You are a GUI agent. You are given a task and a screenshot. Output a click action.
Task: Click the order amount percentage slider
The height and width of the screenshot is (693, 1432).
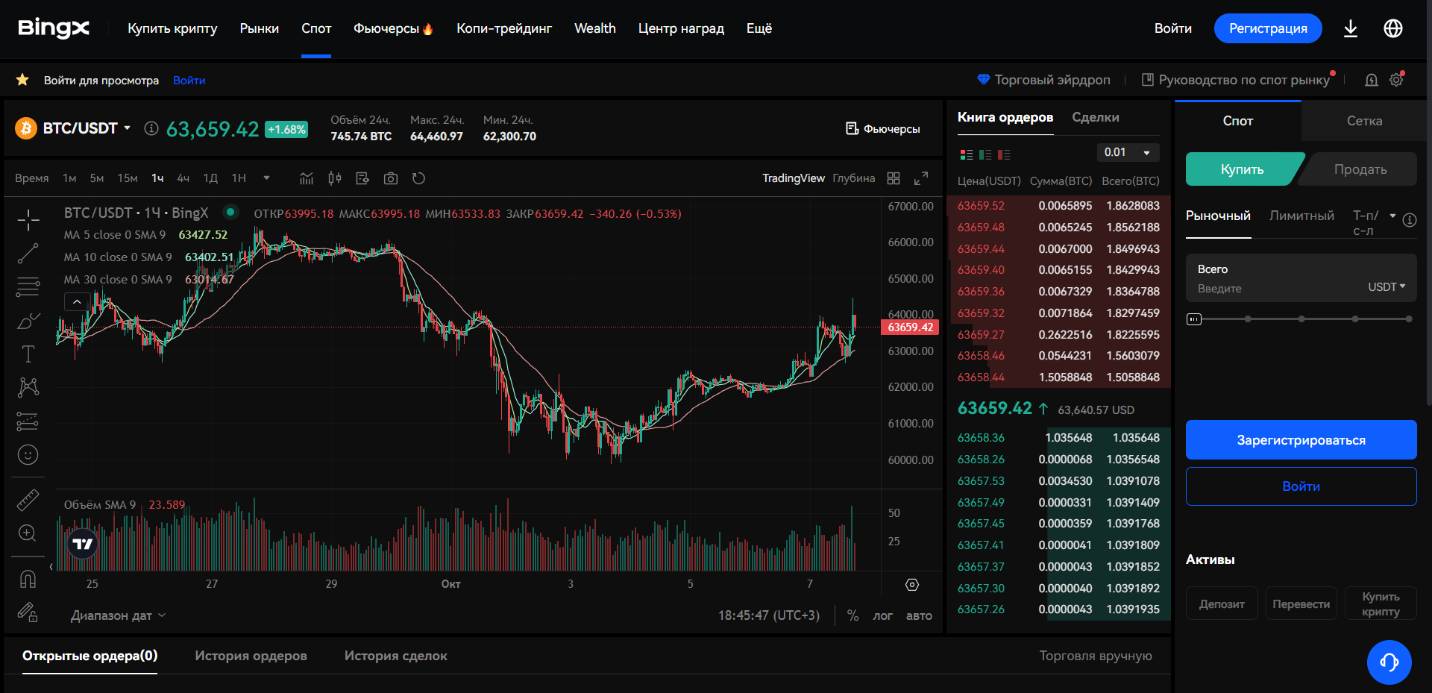coord(1300,319)
